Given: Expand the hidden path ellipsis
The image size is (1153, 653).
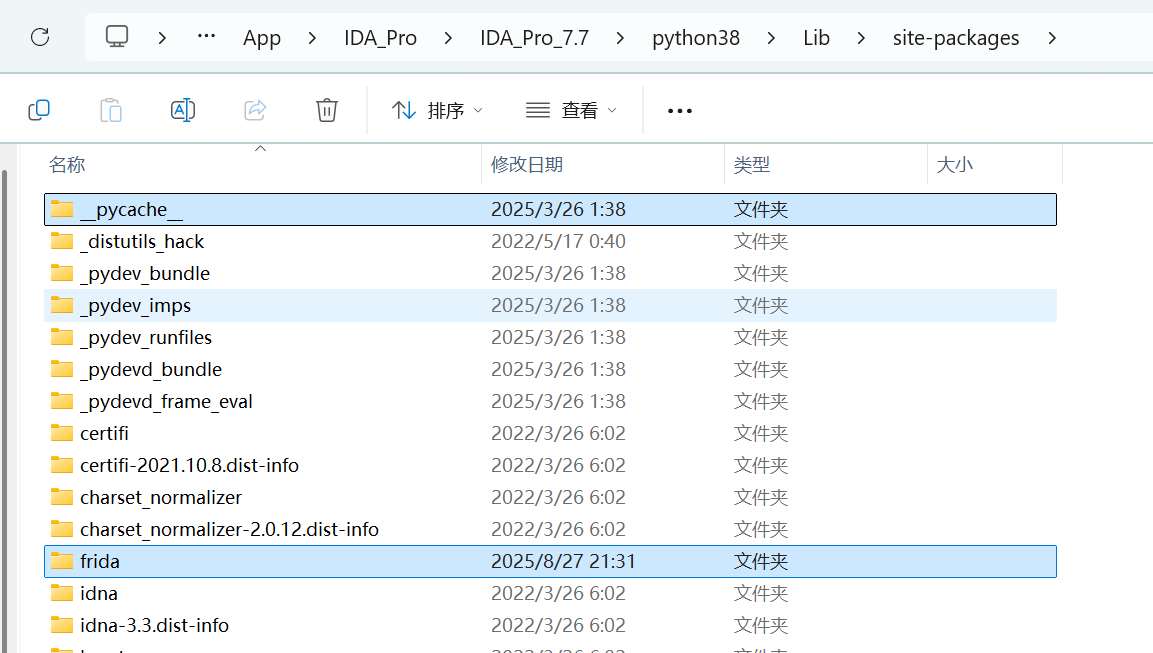Looking at the screenshot, I should [x=207, y=36].
